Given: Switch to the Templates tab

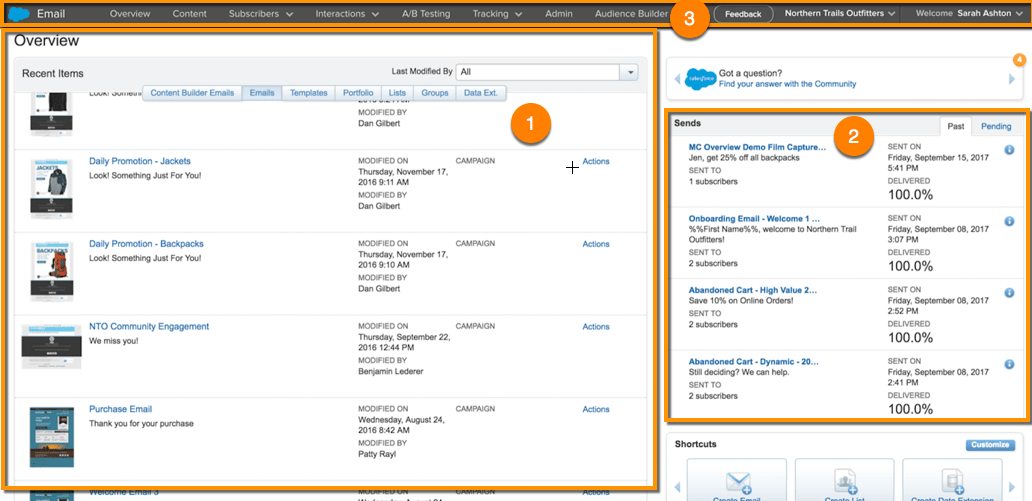Looking at the screenshot, I should point(309,93).
